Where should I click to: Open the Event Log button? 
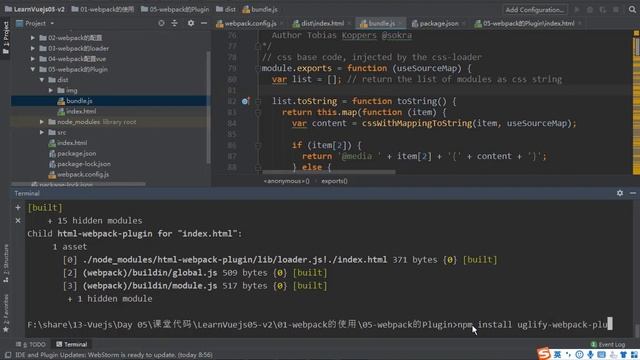[608, 344]
